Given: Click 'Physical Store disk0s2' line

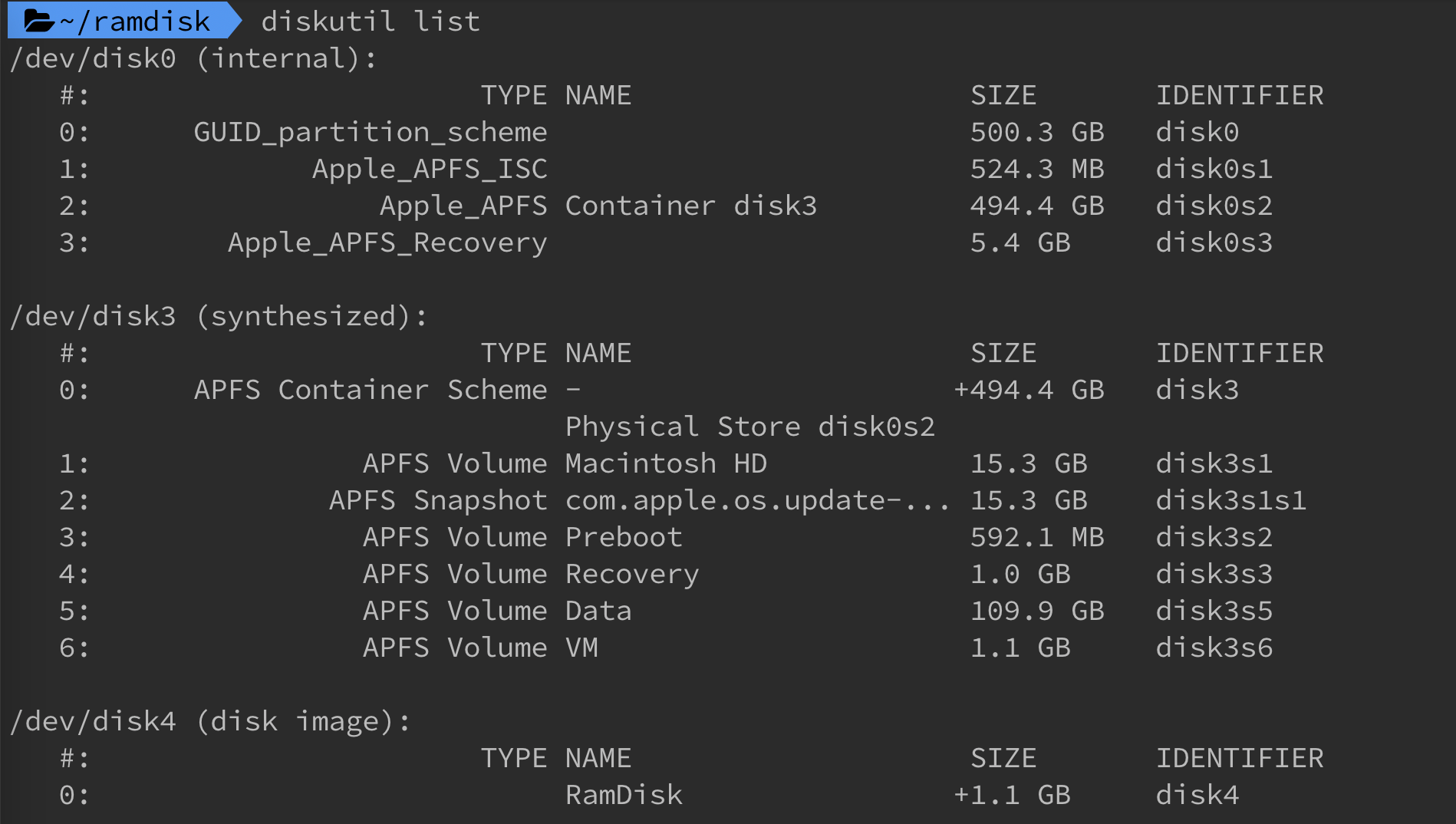Looking at the screenshot, I should [750, 427].
